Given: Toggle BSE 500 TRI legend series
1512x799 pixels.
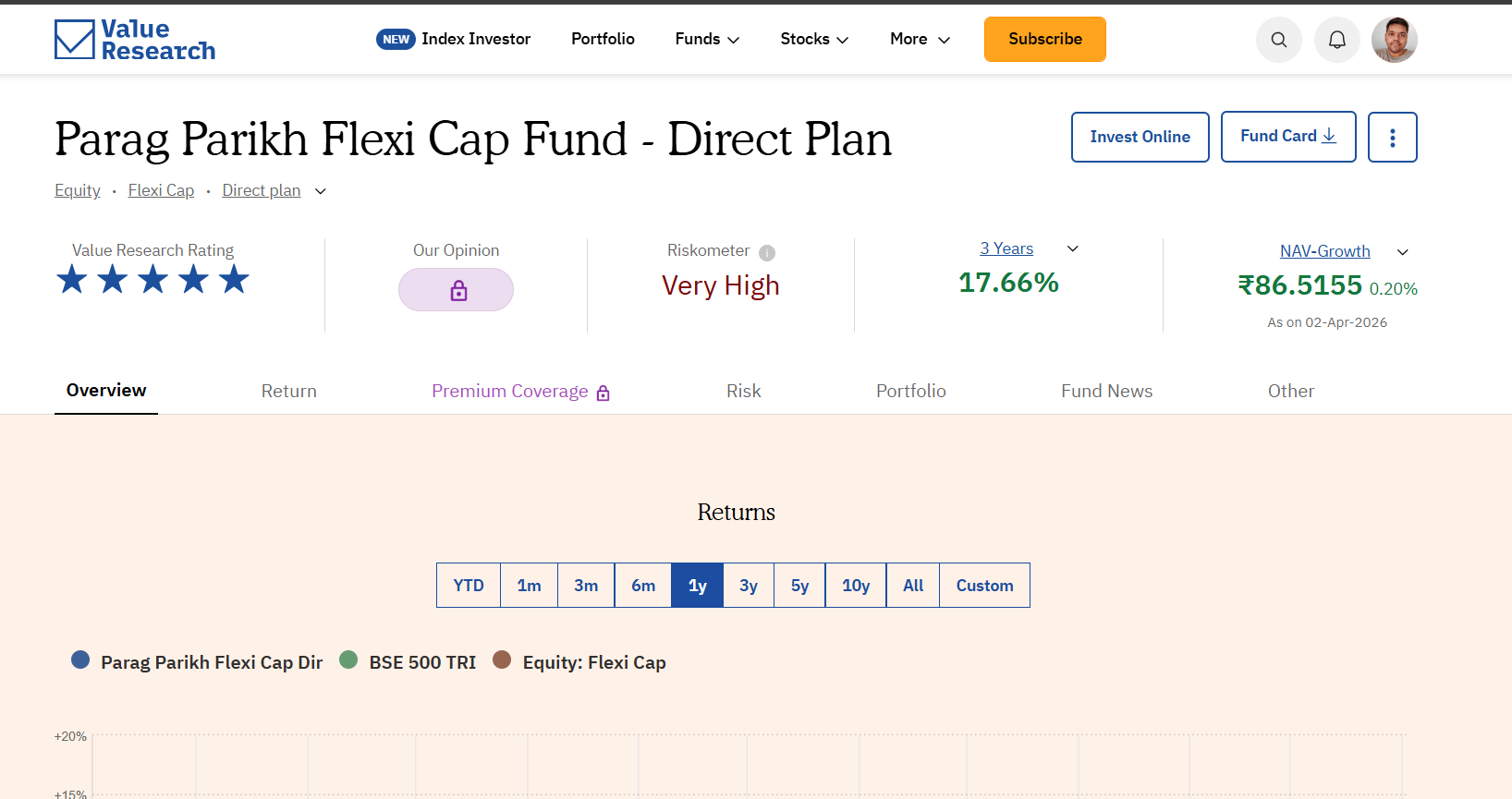Looking at the screenshot, I should [x=408, y=661].
